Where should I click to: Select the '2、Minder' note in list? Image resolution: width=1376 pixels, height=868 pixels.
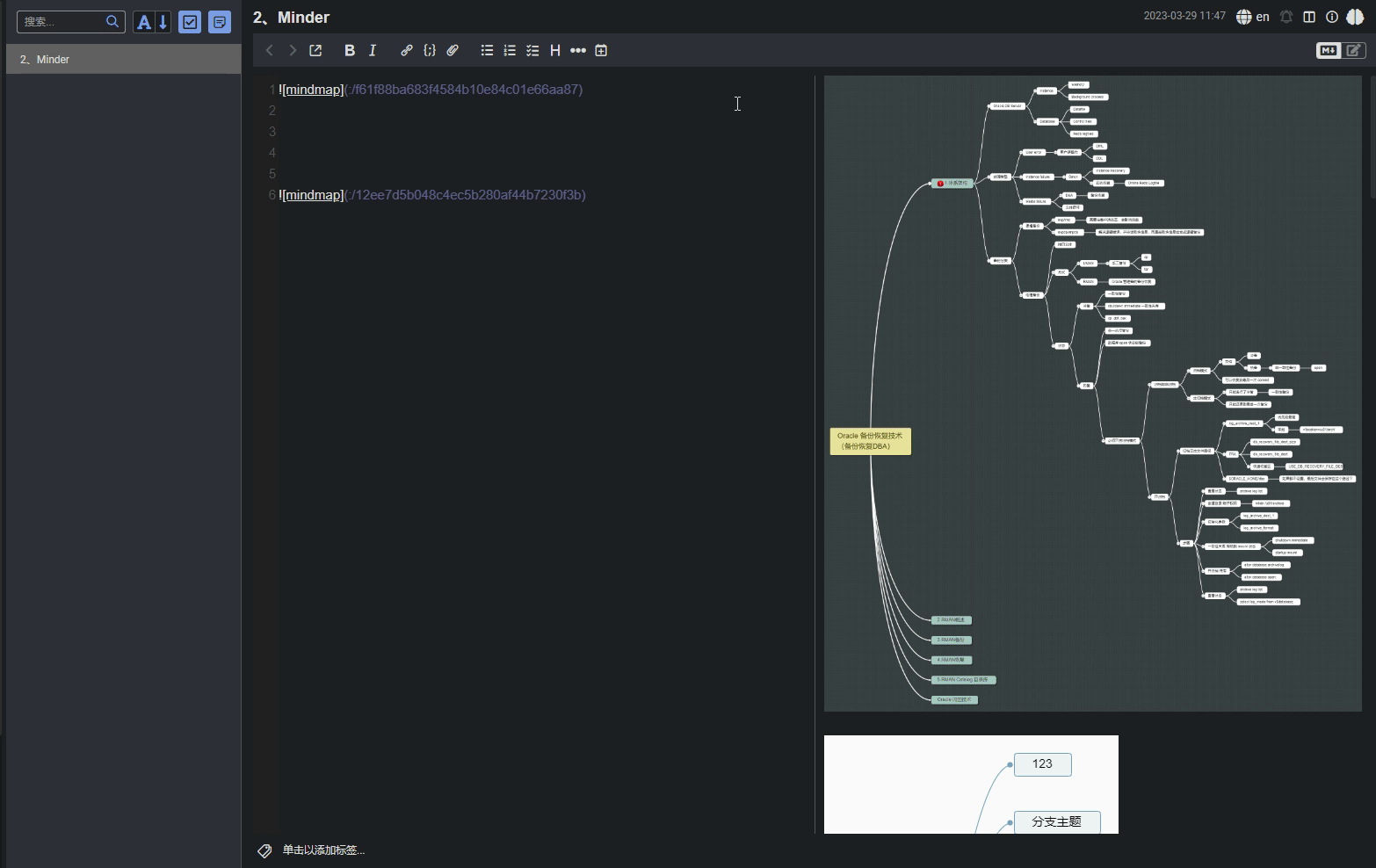pos(124,60)
